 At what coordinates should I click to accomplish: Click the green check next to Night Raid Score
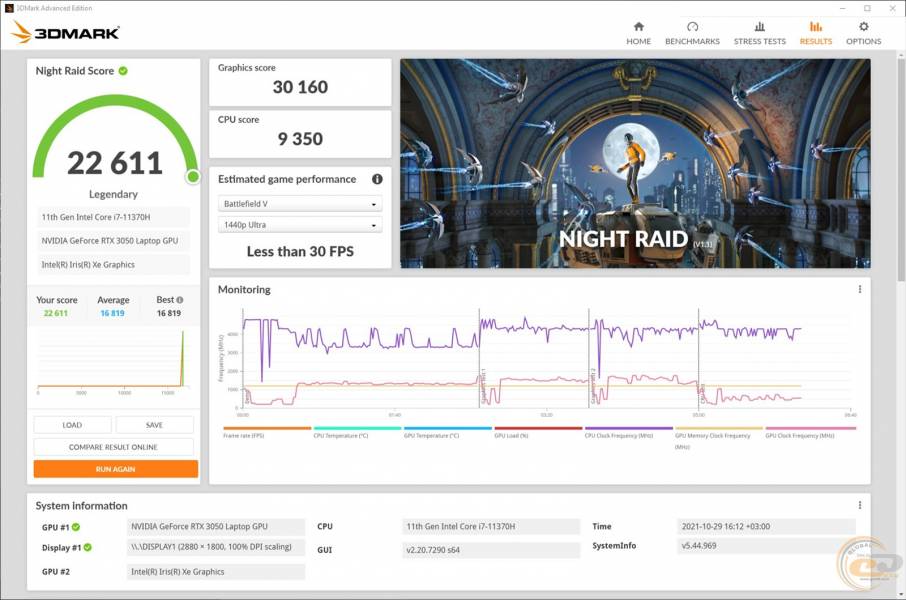[123, 71]
